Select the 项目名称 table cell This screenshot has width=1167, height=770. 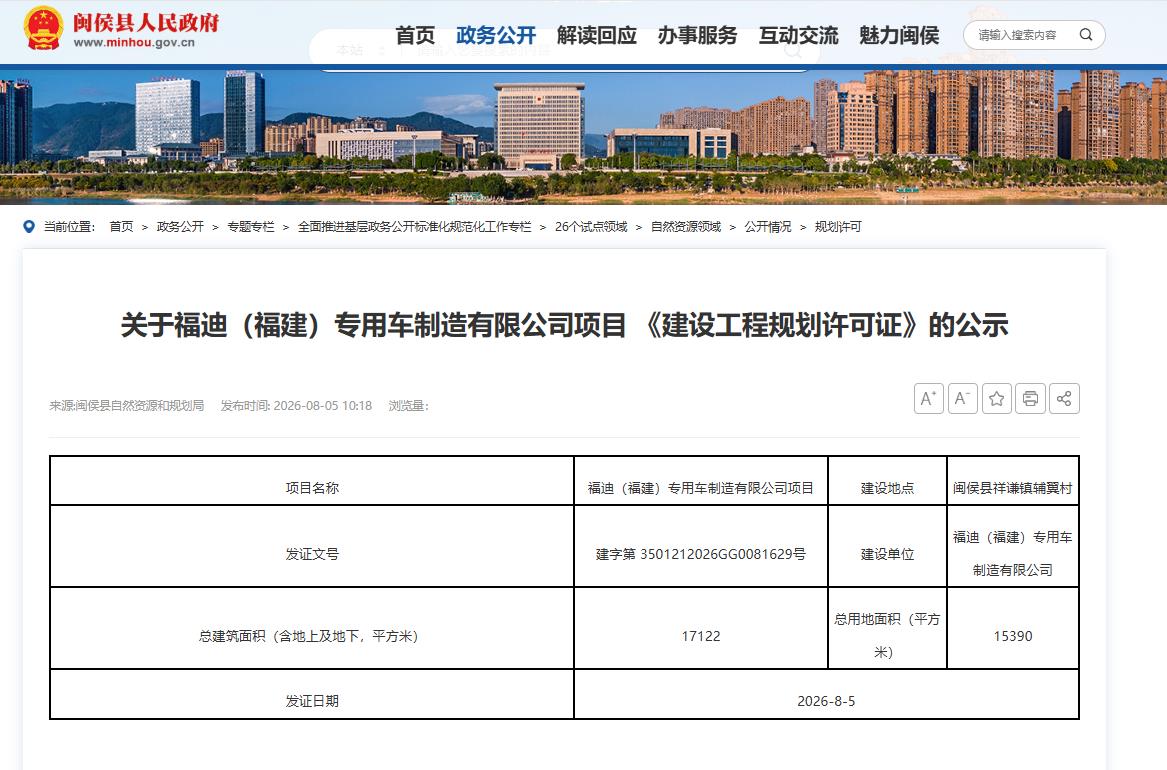[312, 481]
